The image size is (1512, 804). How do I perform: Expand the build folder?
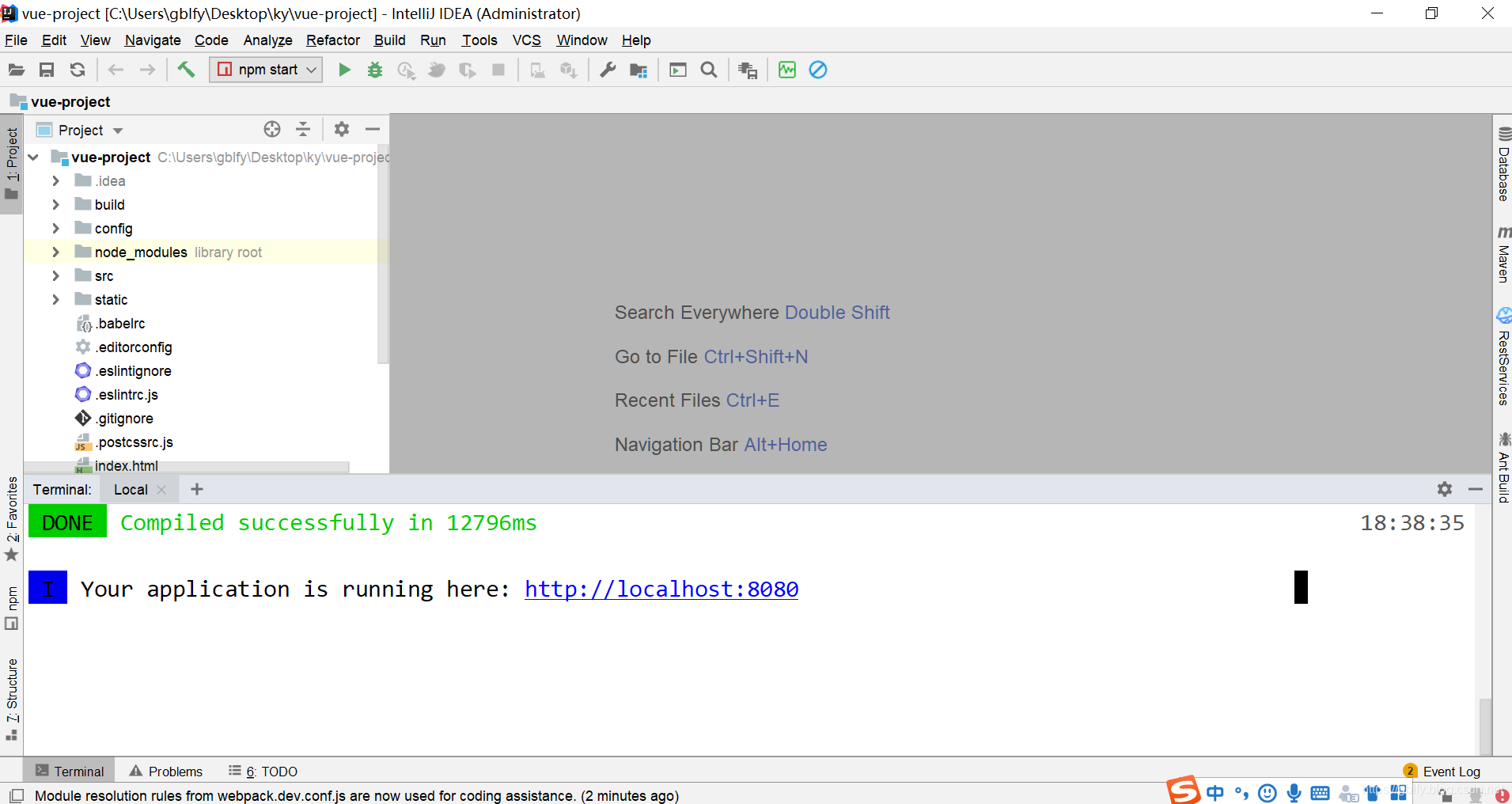coord(55,205)
